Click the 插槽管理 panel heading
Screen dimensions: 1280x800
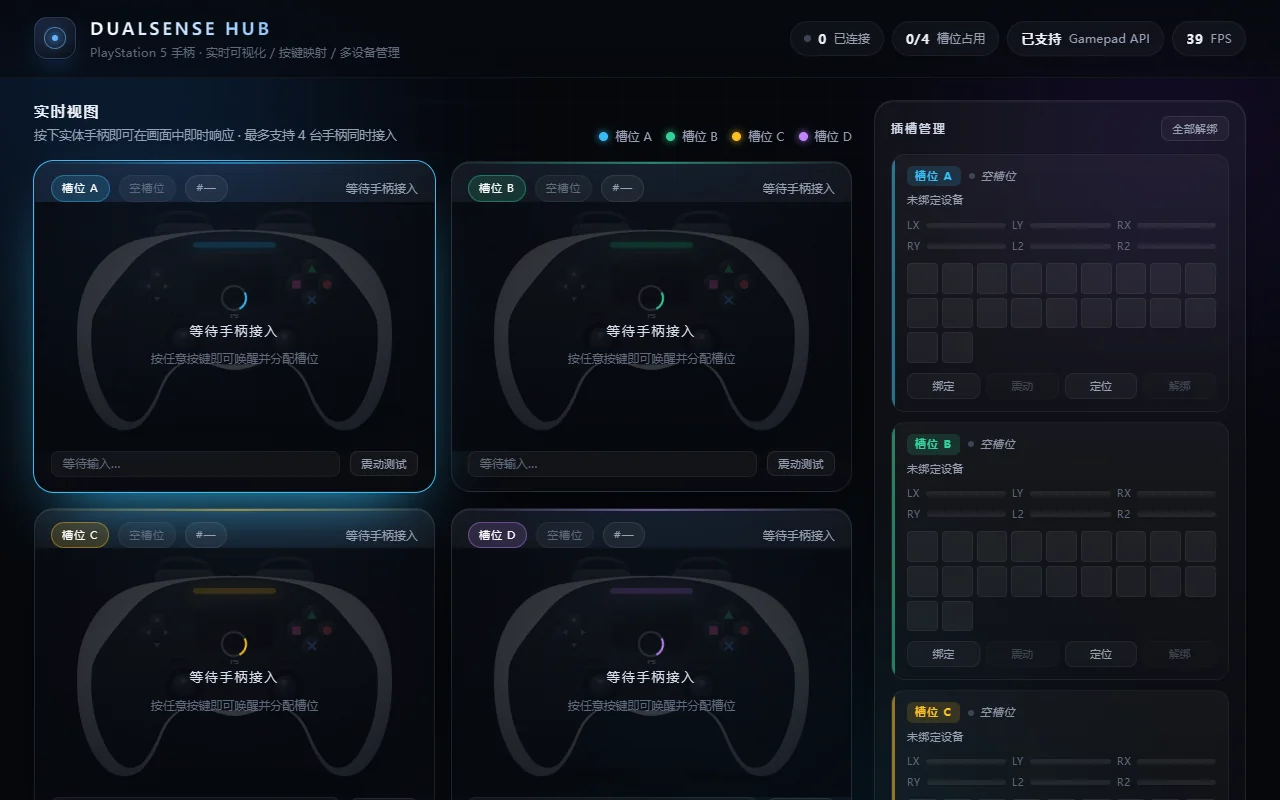coord(918,129)
